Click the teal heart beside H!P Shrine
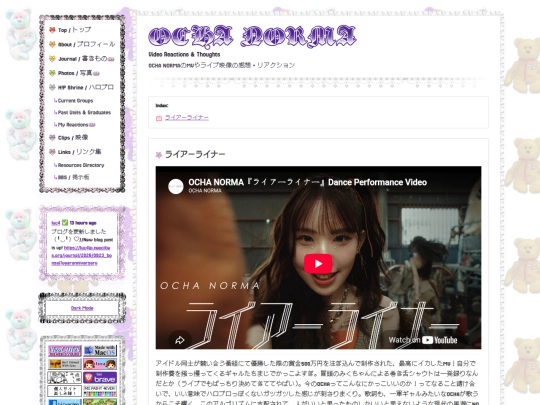Screen dimensions: 540x405 tap(52, 87)
